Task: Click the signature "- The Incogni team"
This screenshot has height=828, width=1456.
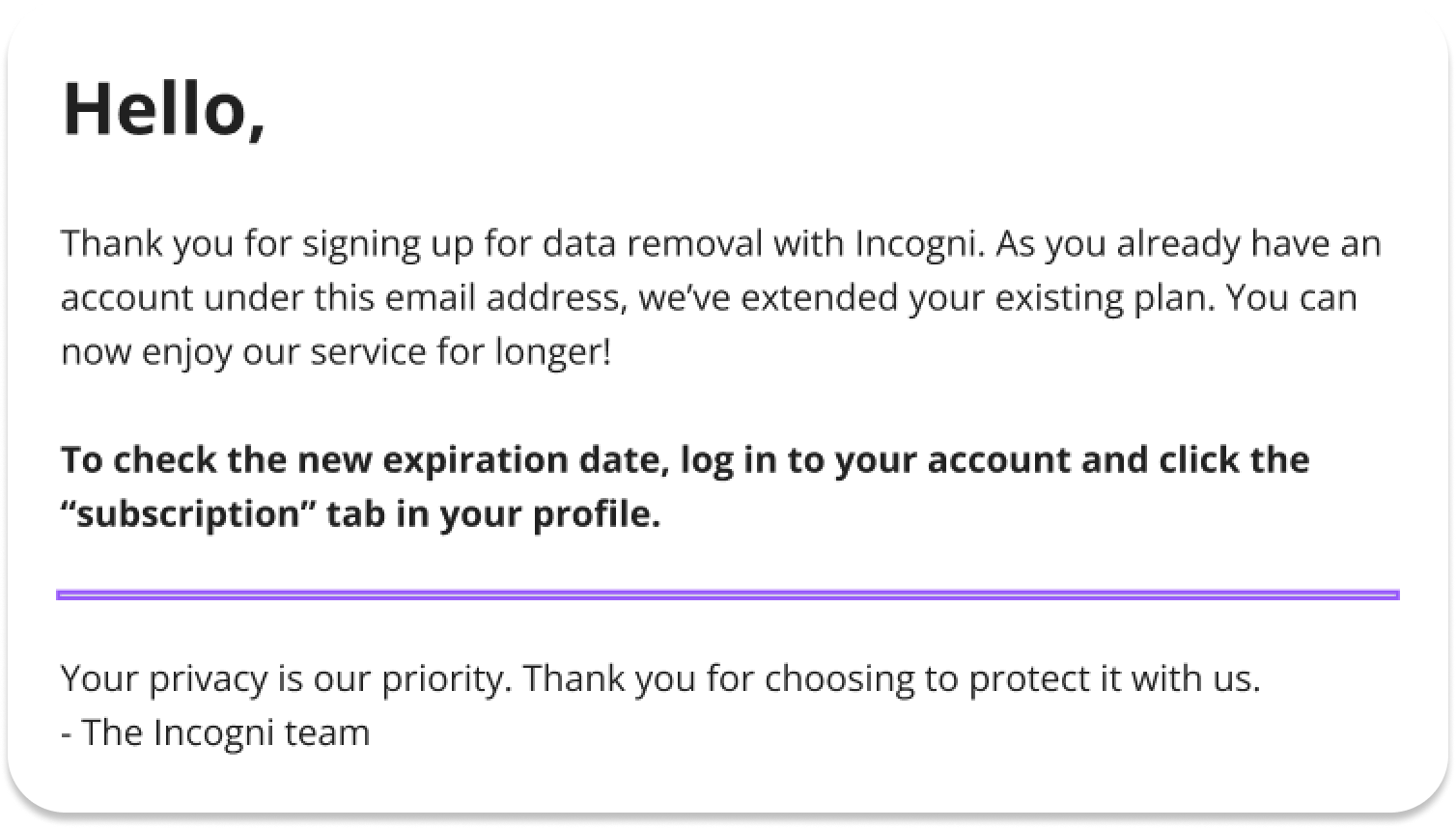Action: click(215, 732)
